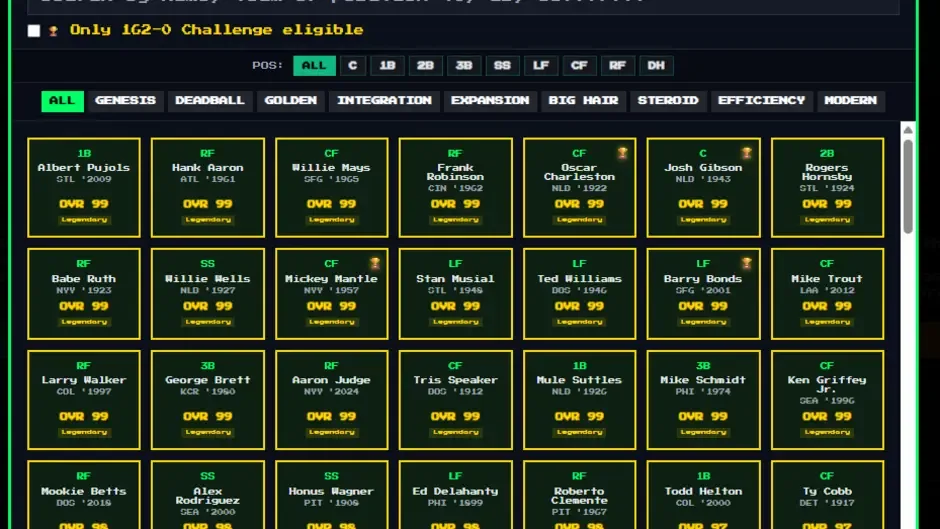Select INTEGRATION era filter
Viewport: 940px width, 529px height.
384,101
